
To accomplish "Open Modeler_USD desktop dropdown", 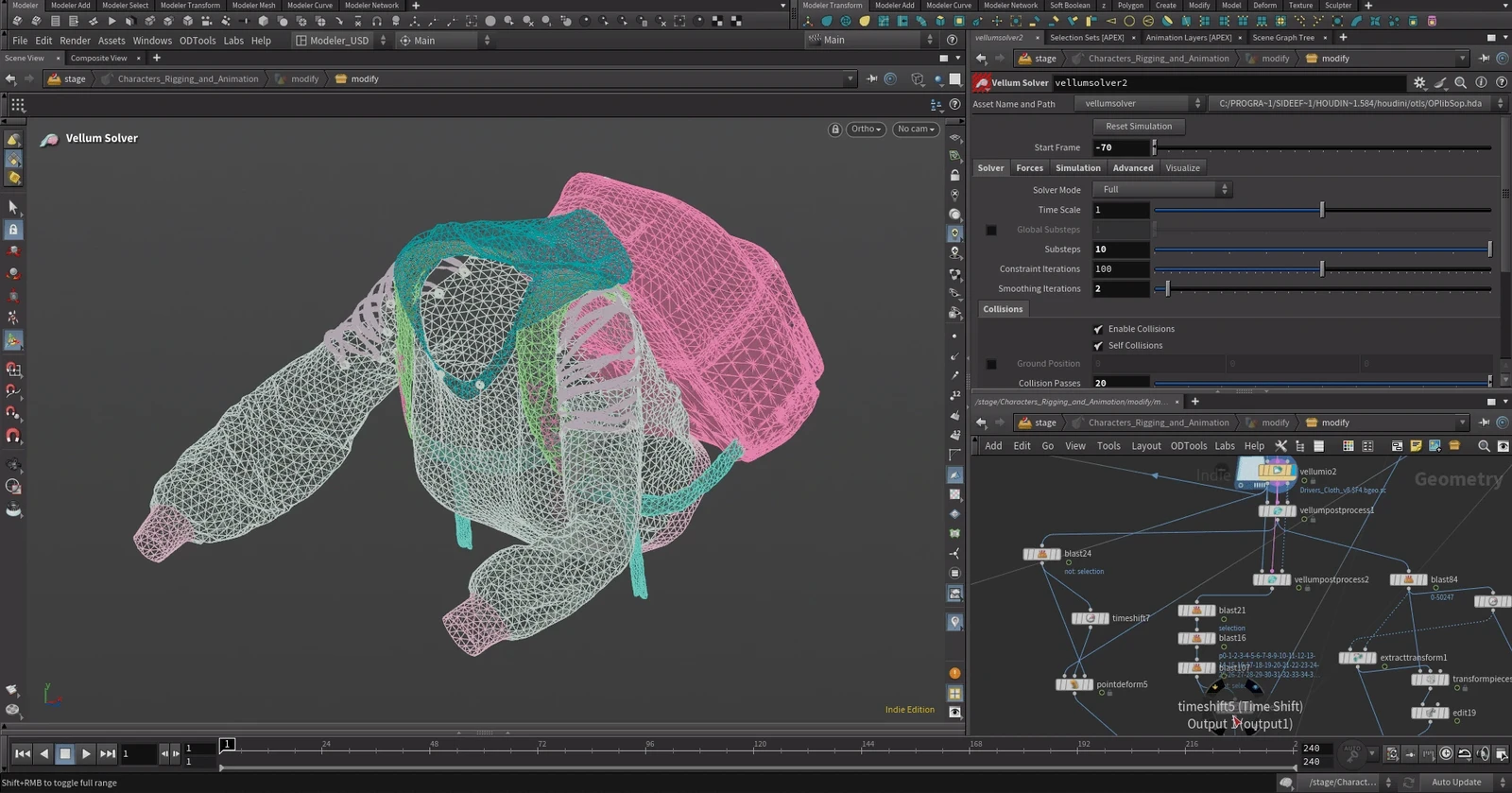I will pyautogui.click(x=340, y=41).
